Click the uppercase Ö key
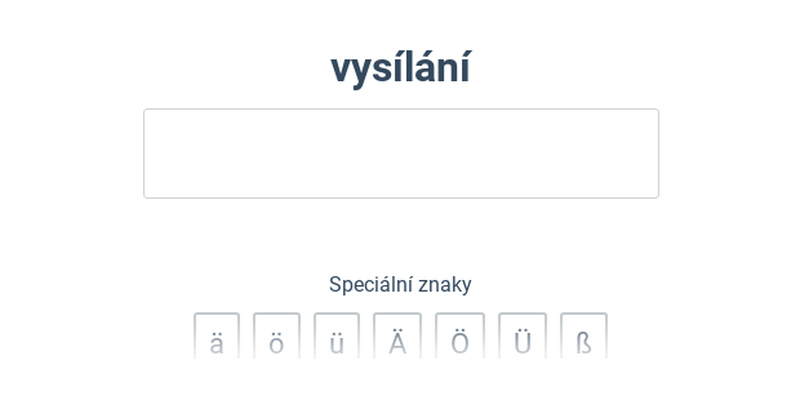Screen dimensions: 800x400 460,338
